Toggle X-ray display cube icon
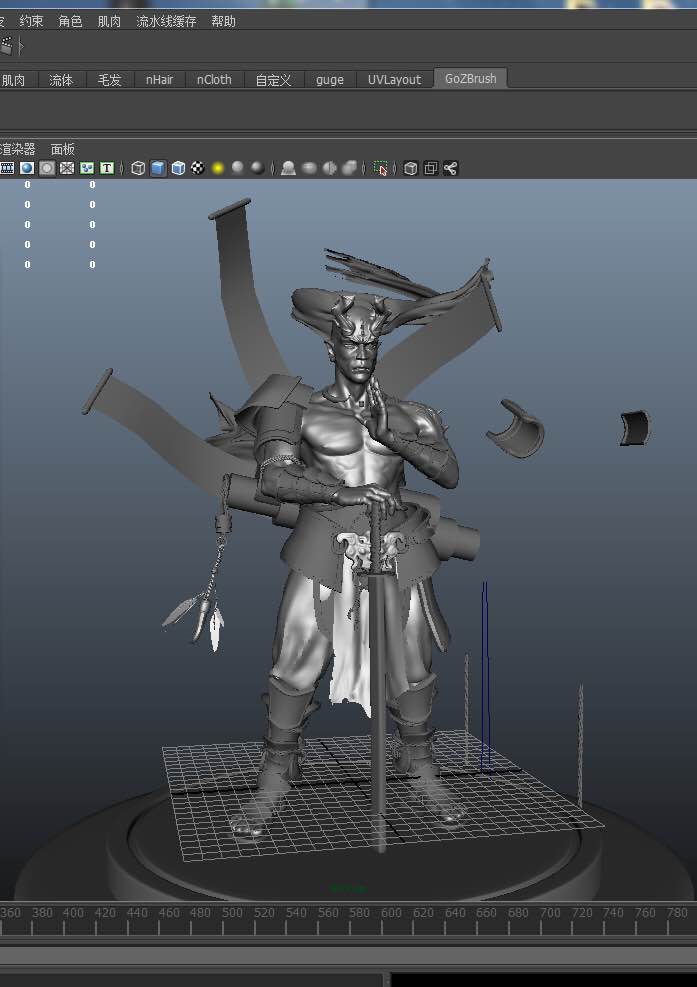 (x=411, y=168)
